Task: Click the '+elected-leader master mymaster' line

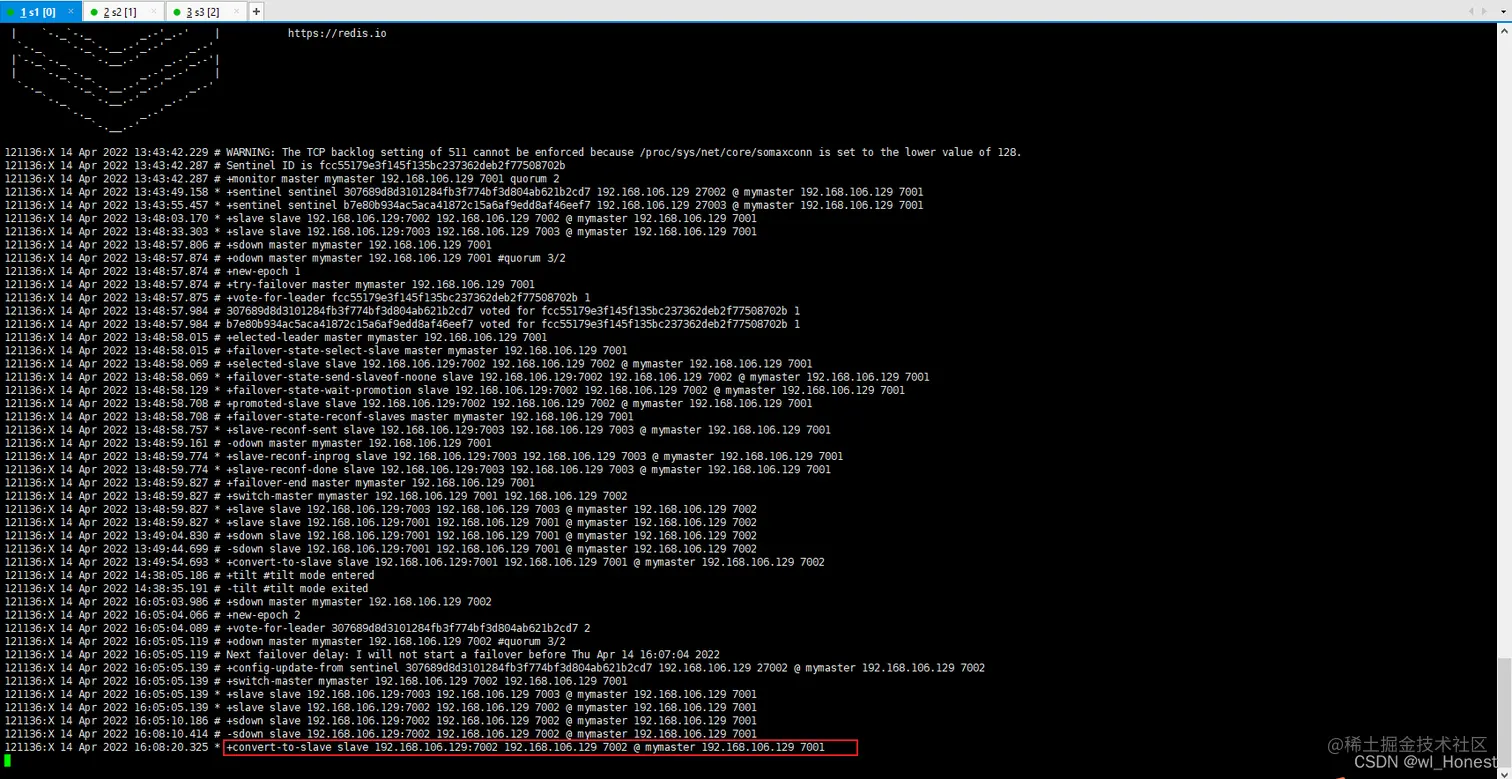Action: point(276,337)
